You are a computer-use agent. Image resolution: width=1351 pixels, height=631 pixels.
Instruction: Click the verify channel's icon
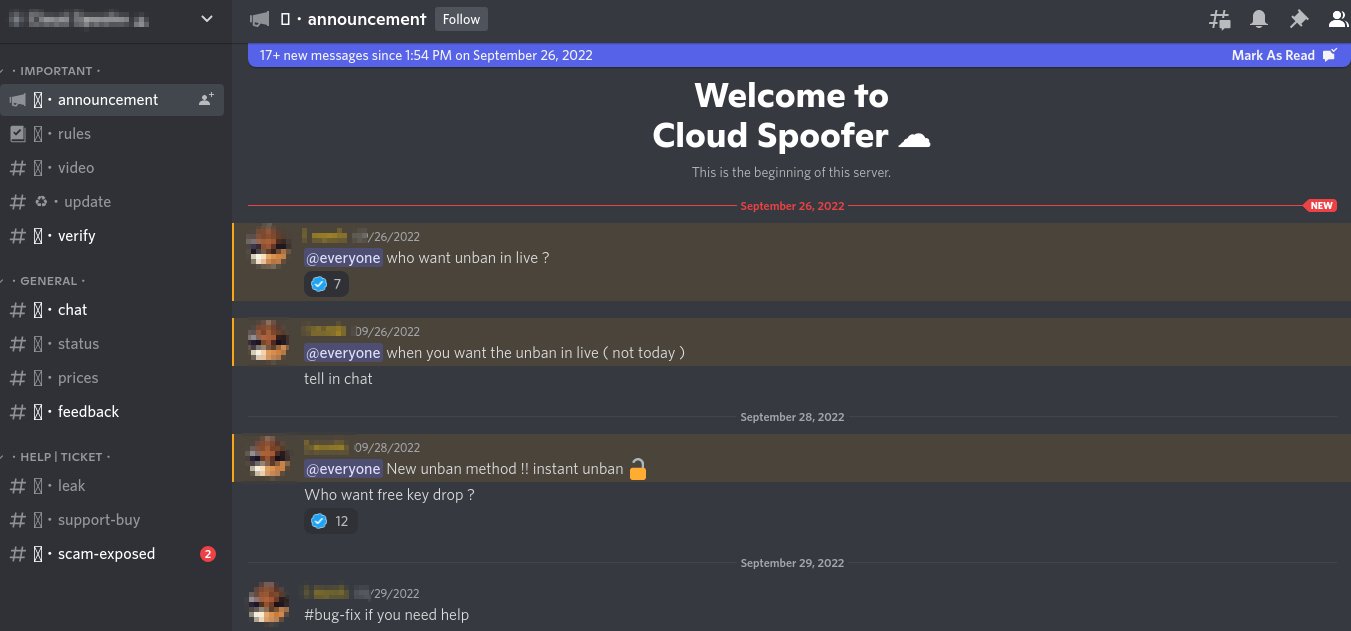pyautogui.click(x=40, y=235)
